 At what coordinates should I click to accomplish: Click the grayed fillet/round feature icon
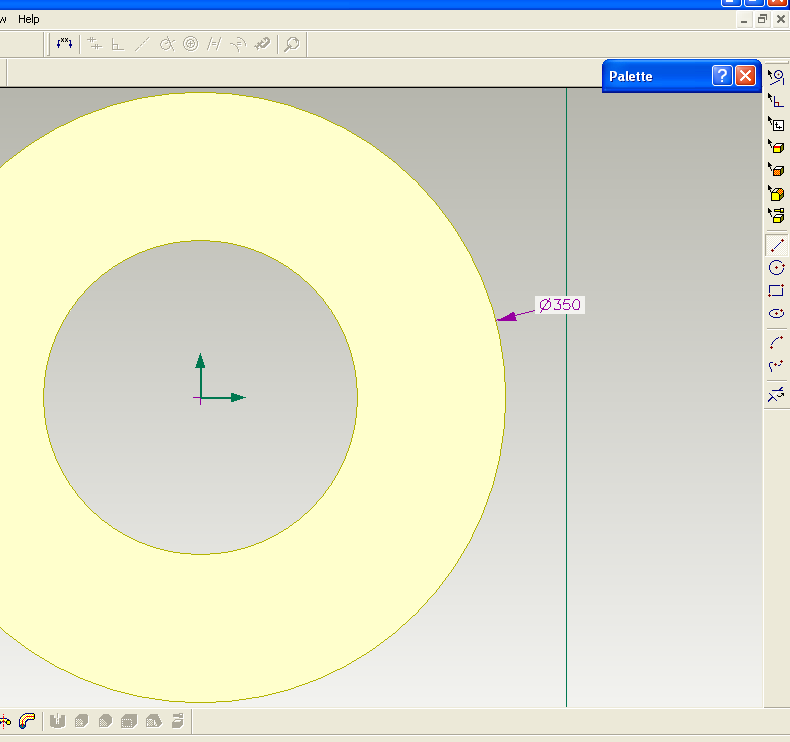click(81, 721)
